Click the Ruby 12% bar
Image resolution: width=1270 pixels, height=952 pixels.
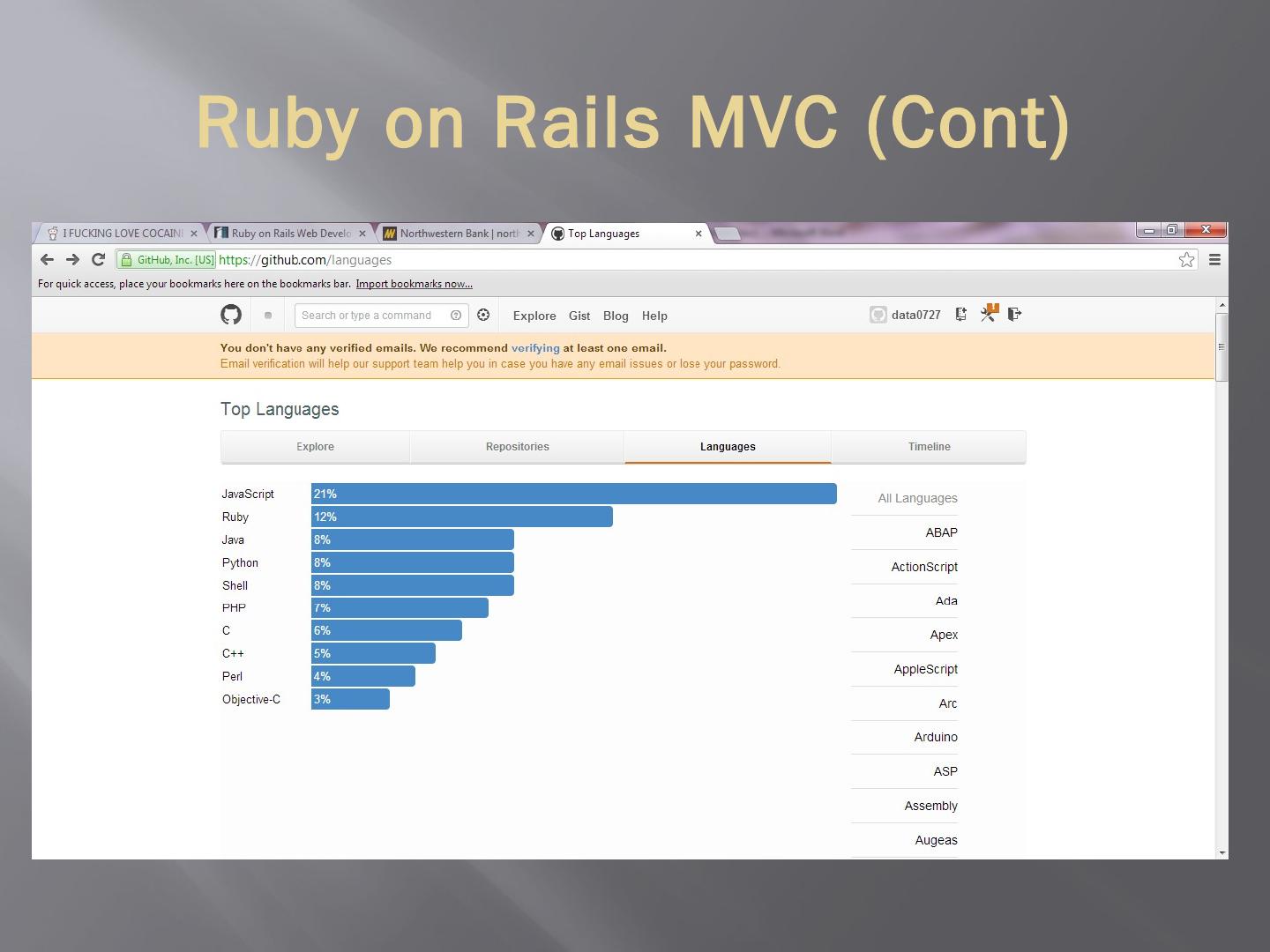point(462,517)
